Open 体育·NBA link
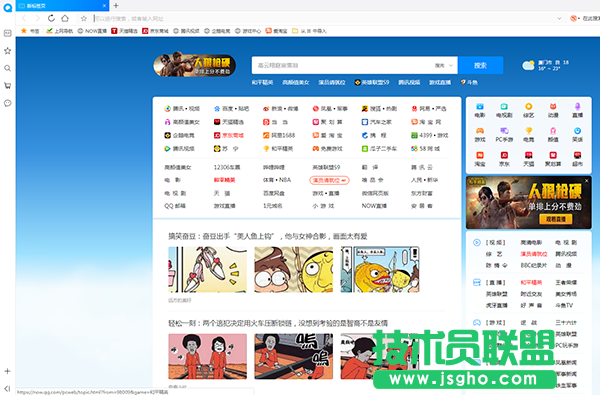 pyautogui.click(x=277, y=180)
